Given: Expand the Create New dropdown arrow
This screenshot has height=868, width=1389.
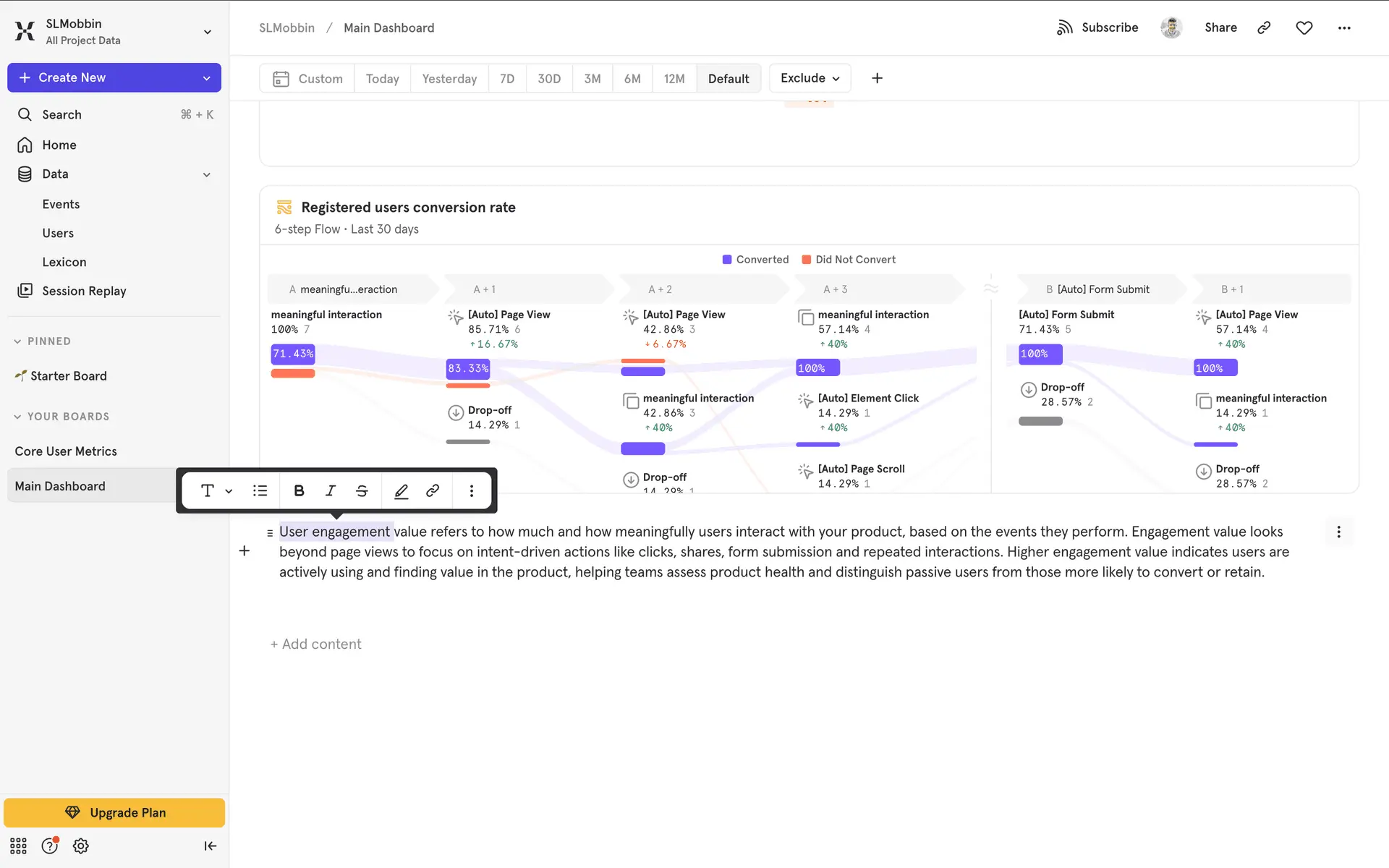Looking at the screenshot, I should 207,78.
